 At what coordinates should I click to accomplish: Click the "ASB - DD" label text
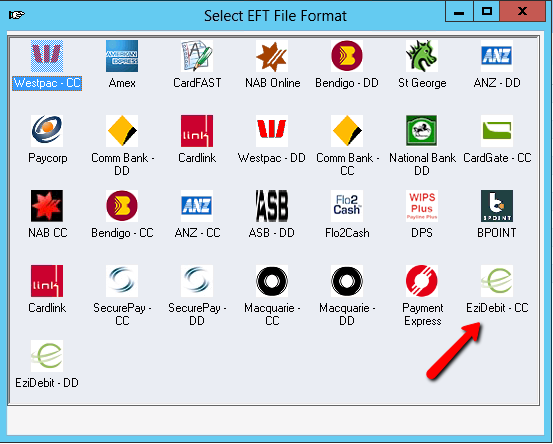coord(272,233)
